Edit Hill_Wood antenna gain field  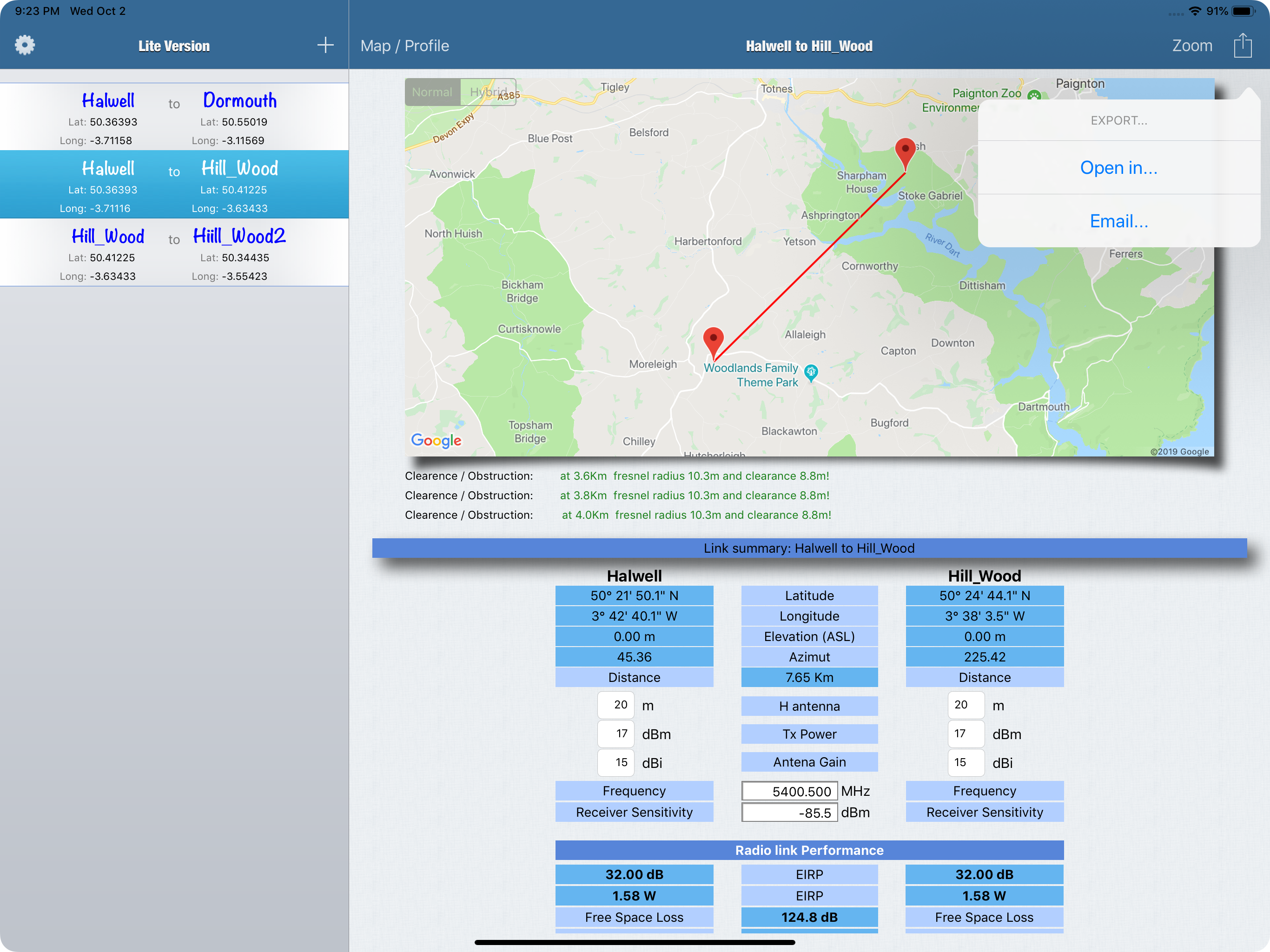pyautogui.click(x=966, y=762)
